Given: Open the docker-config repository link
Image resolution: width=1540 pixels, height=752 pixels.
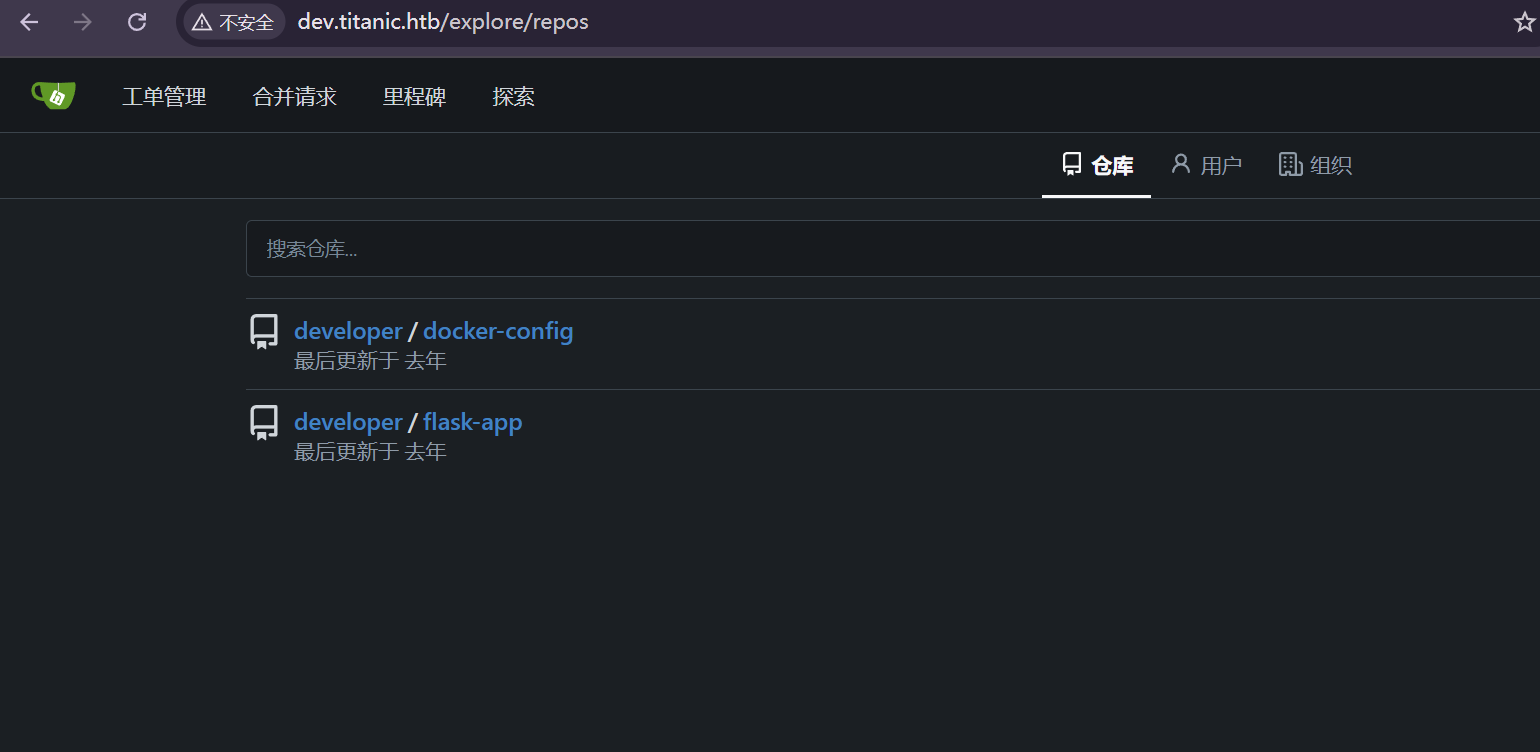Looking at the screenshot, I should click(x=498, y=331).
